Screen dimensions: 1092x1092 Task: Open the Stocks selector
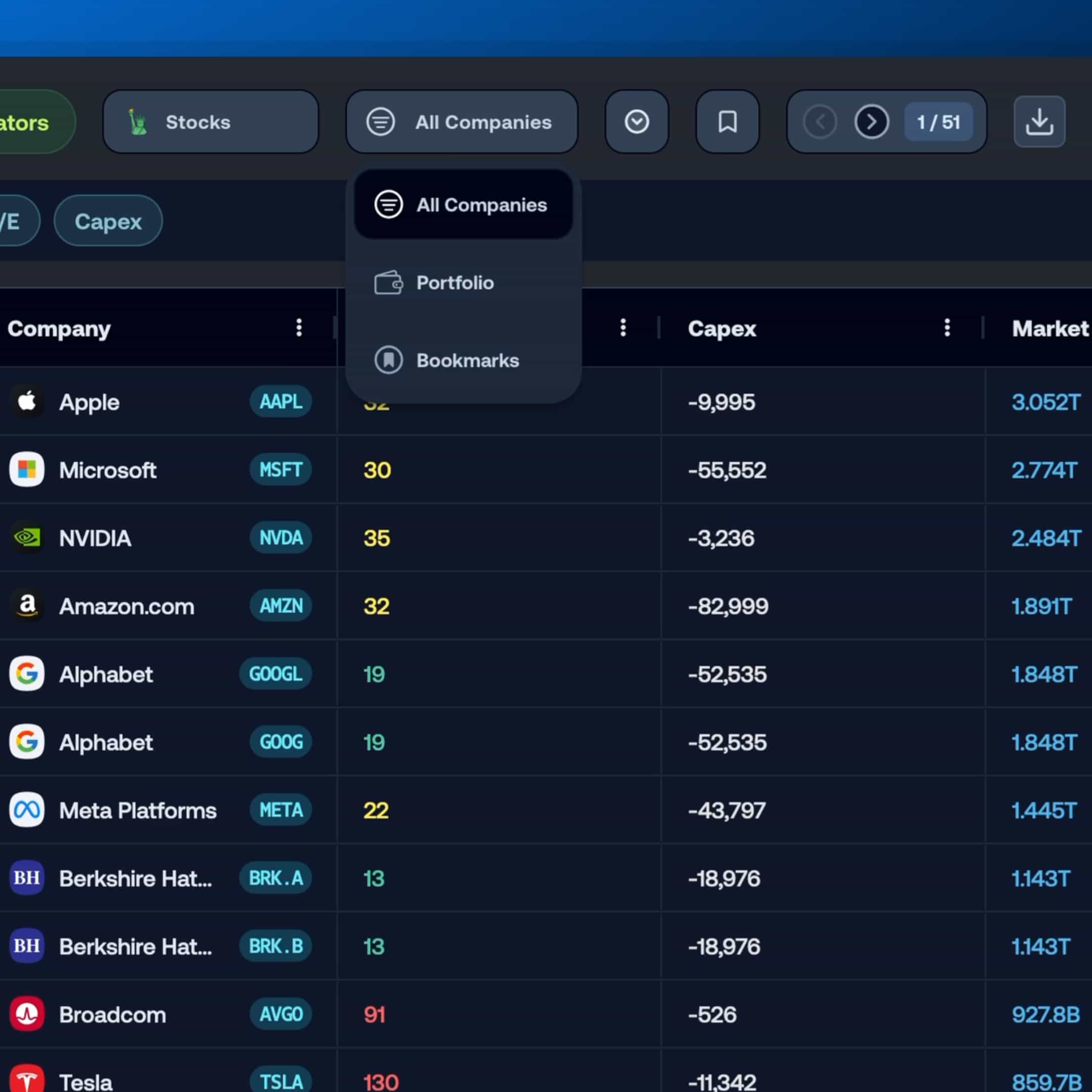tap(210, 121)
